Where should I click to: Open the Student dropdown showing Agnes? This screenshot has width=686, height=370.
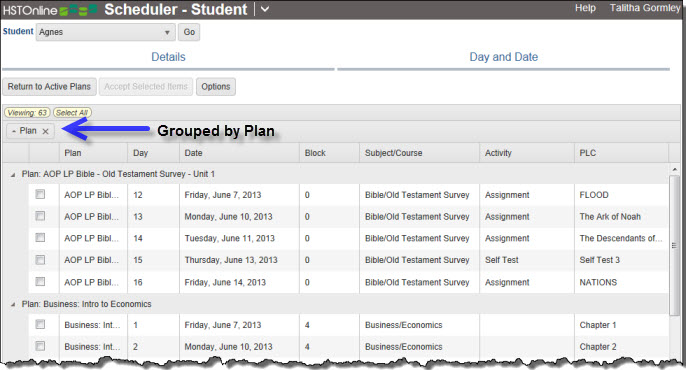coord(105,32)
